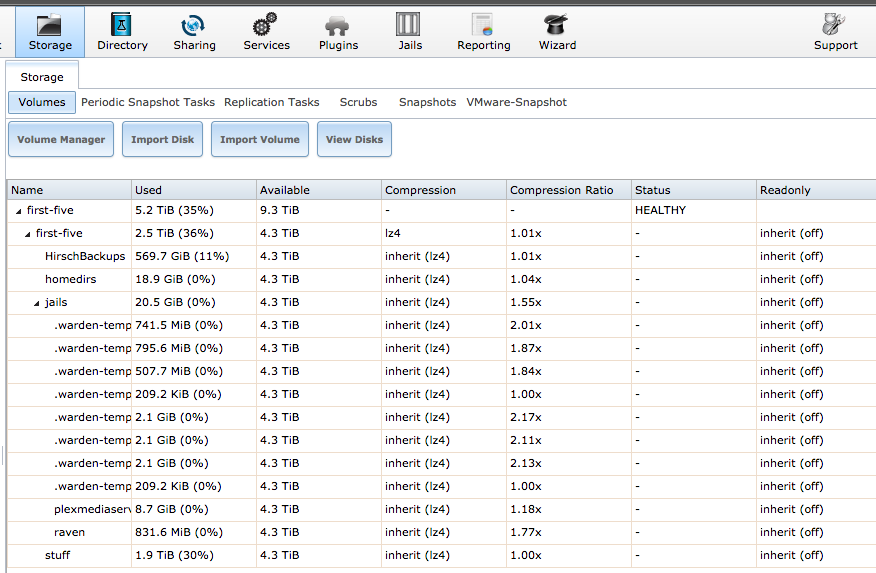Image resolution: width=876 pixels, height=573 pixels.
Task: Open Replication Tasks
Action: pos(272,102)
